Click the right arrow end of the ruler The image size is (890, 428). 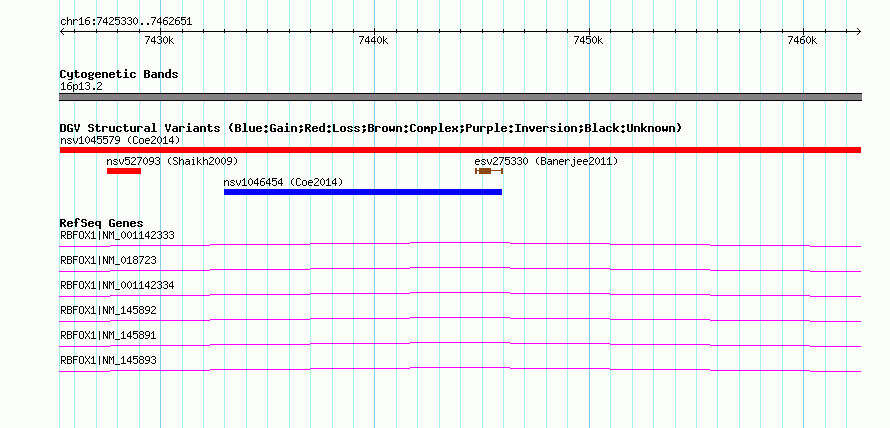(858, 31)
